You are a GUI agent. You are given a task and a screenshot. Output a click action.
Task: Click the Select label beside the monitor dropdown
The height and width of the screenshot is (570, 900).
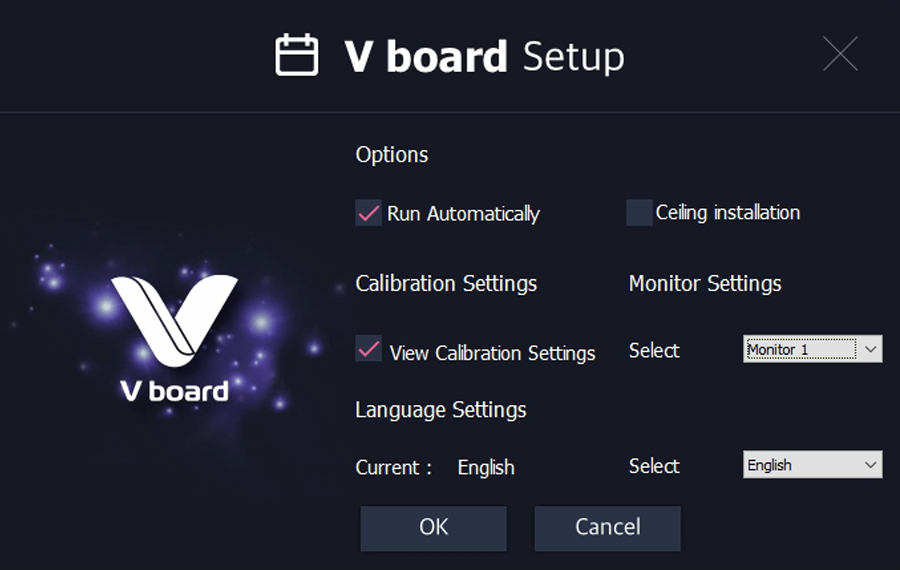pos(654,351)
